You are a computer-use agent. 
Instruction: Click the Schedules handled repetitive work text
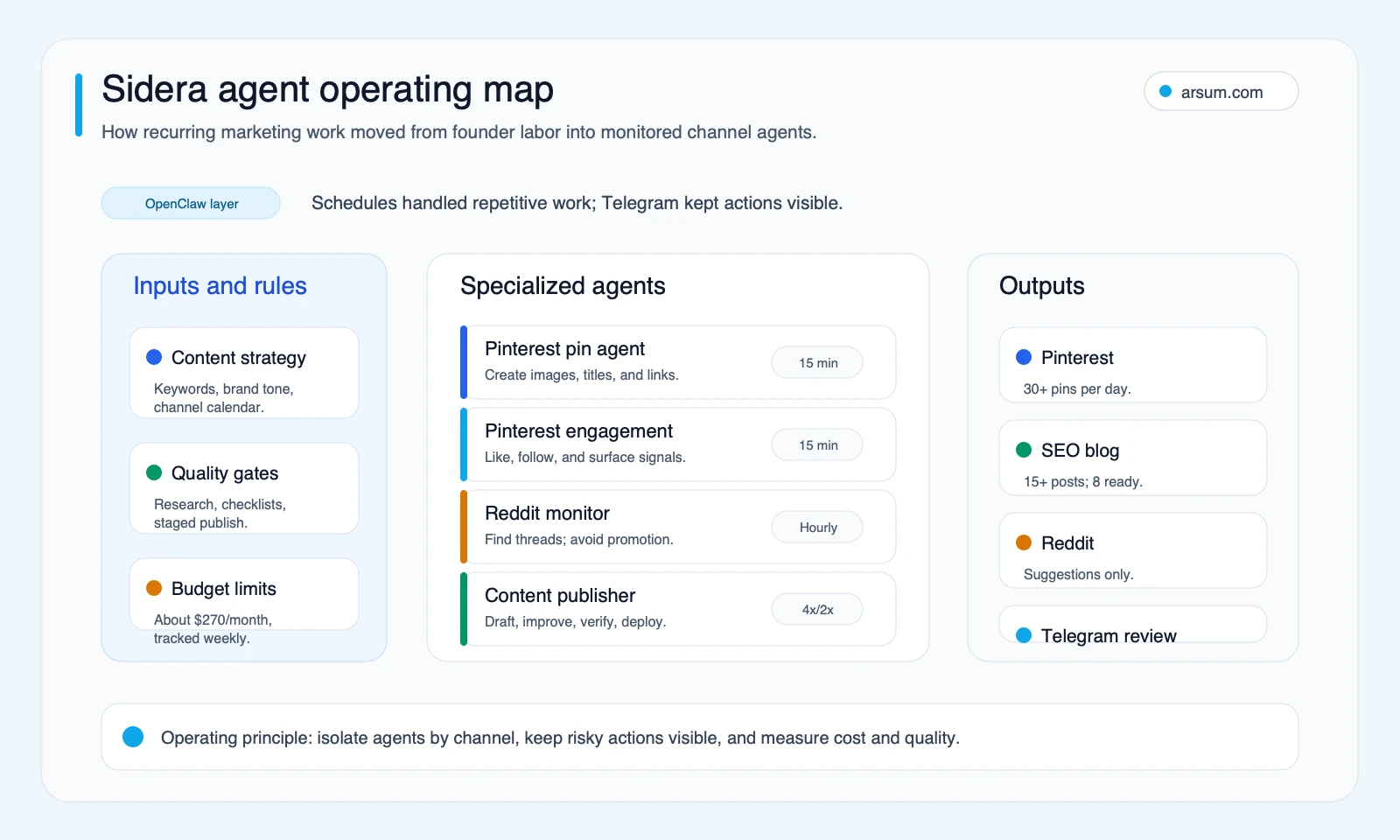tap(577, 203)
